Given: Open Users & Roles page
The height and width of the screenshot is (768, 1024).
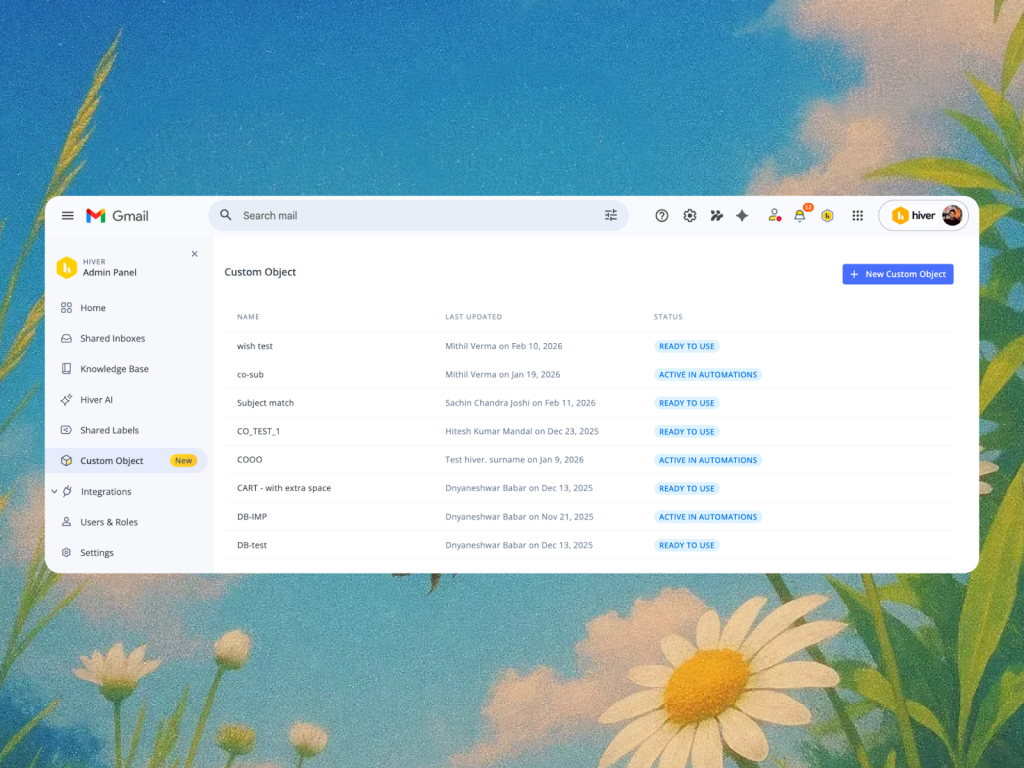Looking at the screenshot, I should (x=109, y=522).
